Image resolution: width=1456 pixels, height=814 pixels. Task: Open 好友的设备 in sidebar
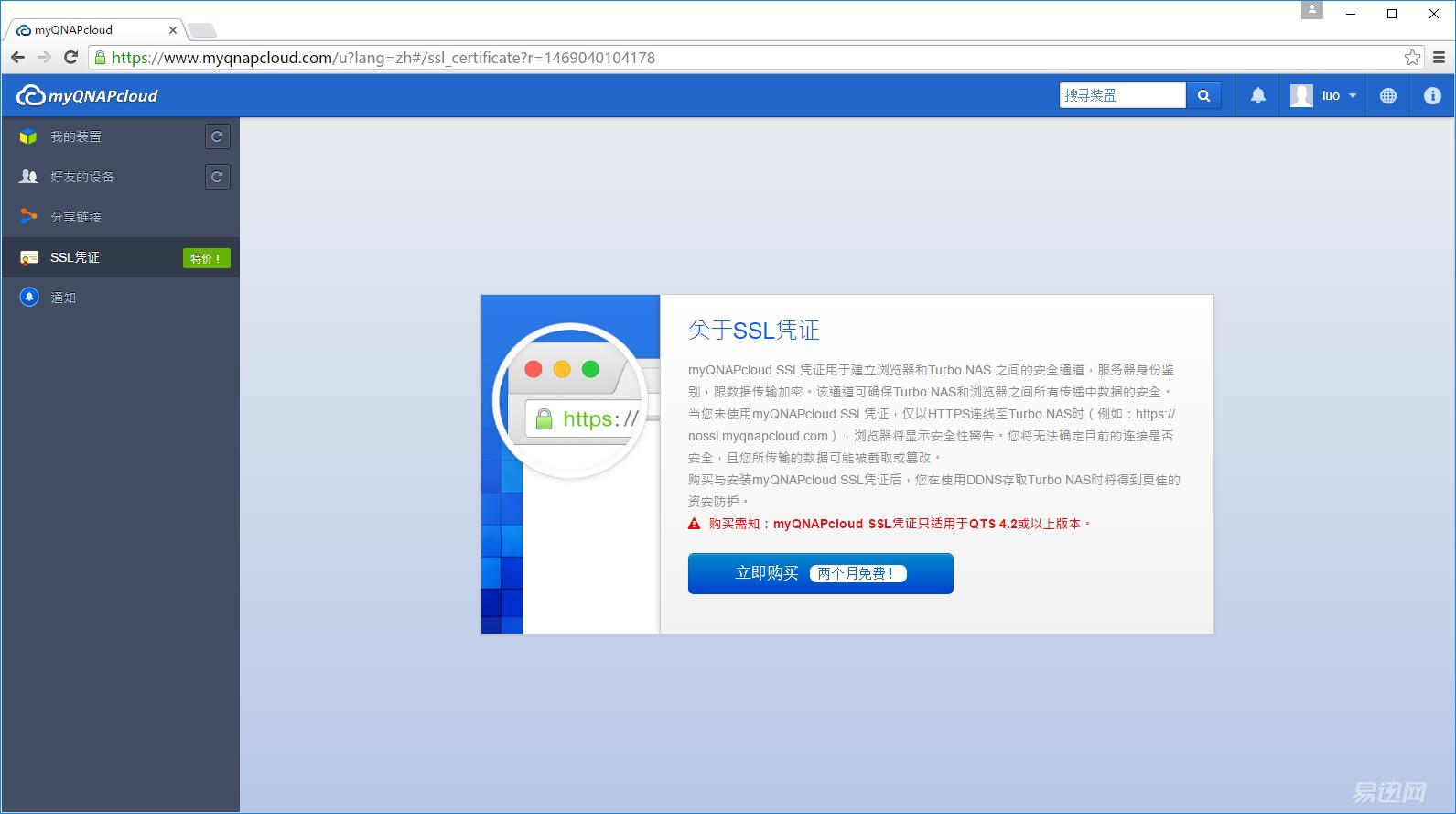[81, 177]
